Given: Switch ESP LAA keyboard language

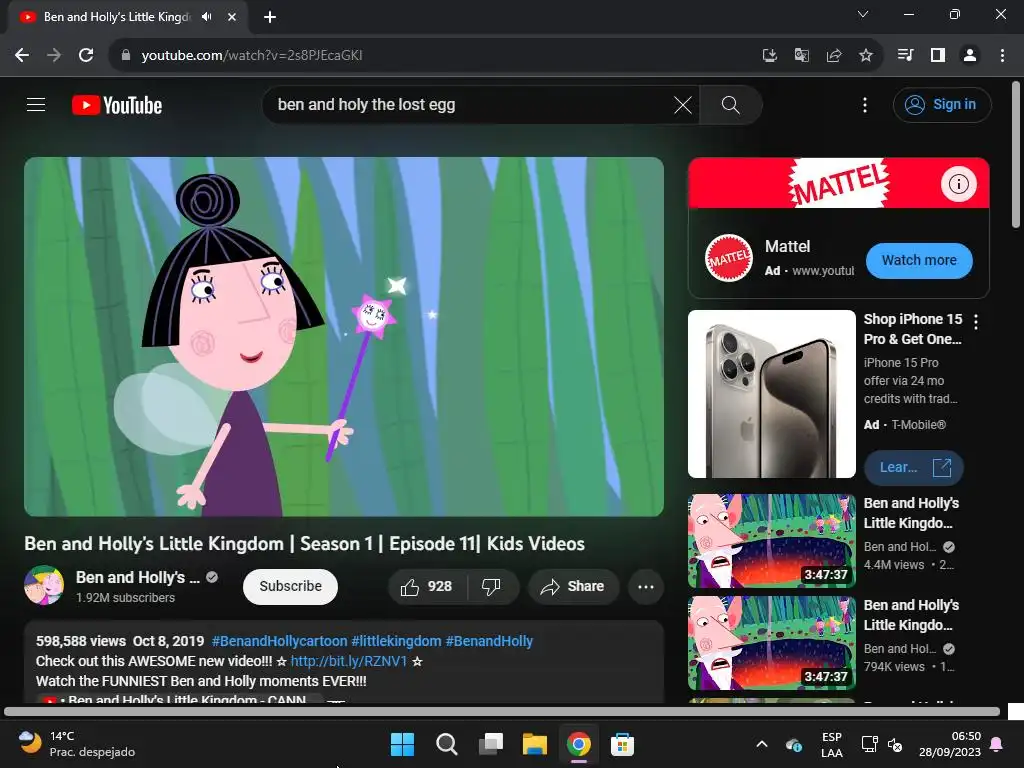Looking at the screenshot, I should pos(831,744).
